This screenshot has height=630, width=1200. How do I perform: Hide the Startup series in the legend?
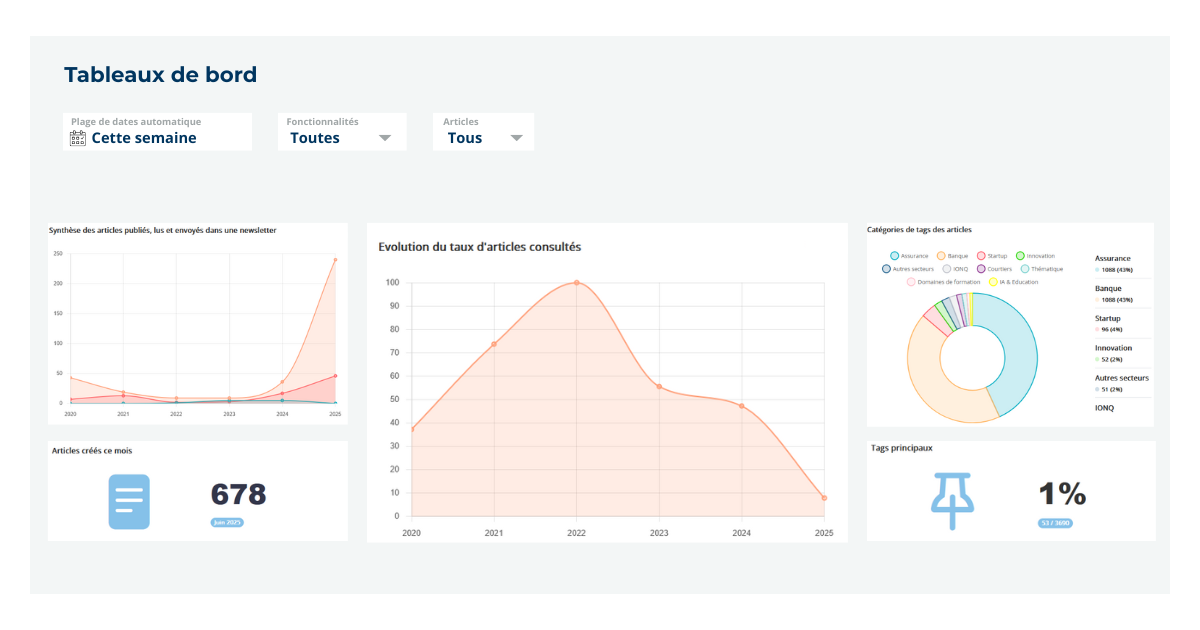(992, 256)
